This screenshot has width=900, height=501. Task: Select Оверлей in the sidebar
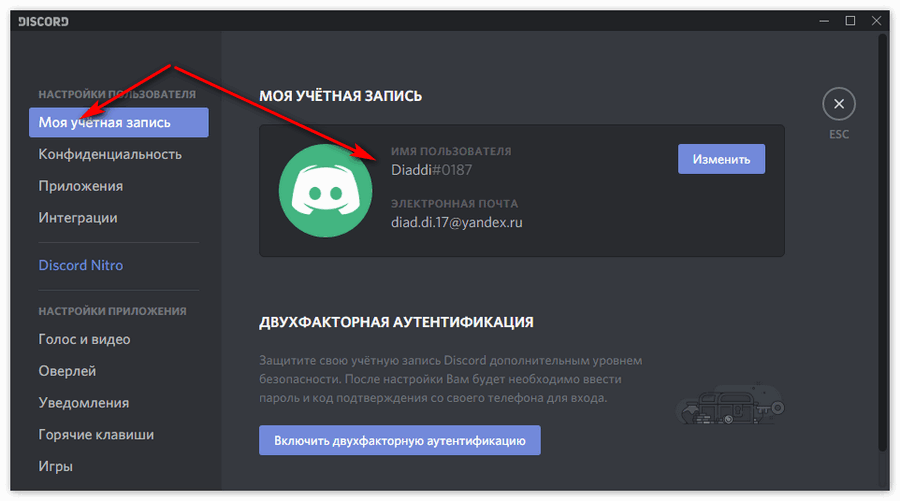click(x=67, y=371)
